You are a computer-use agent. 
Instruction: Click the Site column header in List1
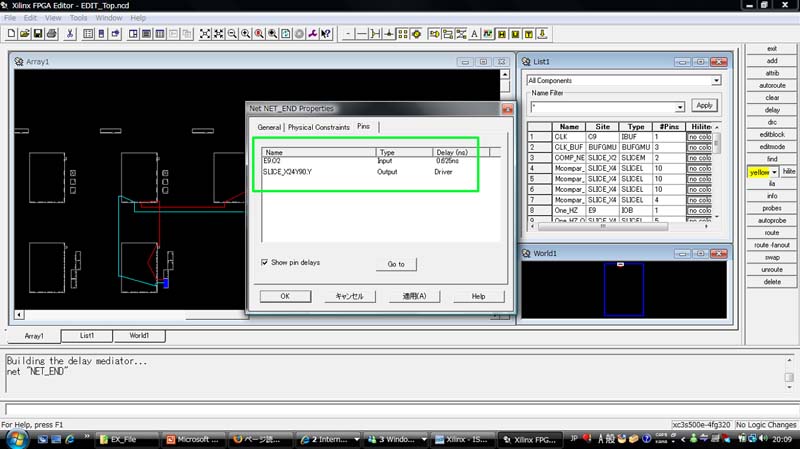[602, 127]
